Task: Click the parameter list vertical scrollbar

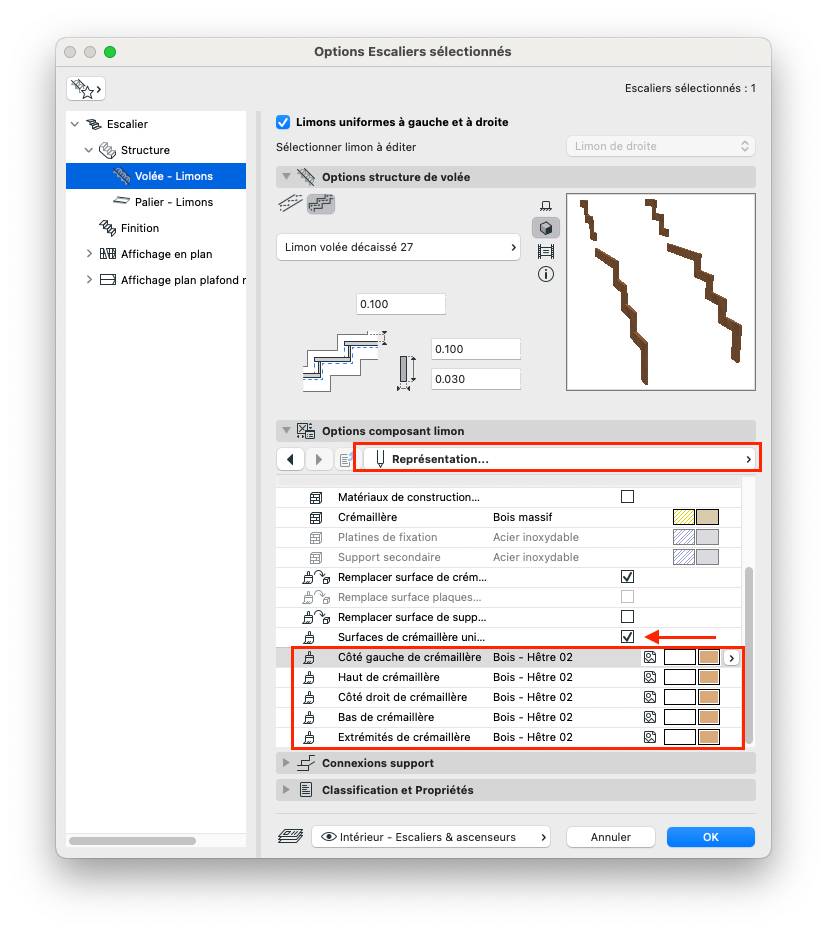Action: [x=749, y=655]
